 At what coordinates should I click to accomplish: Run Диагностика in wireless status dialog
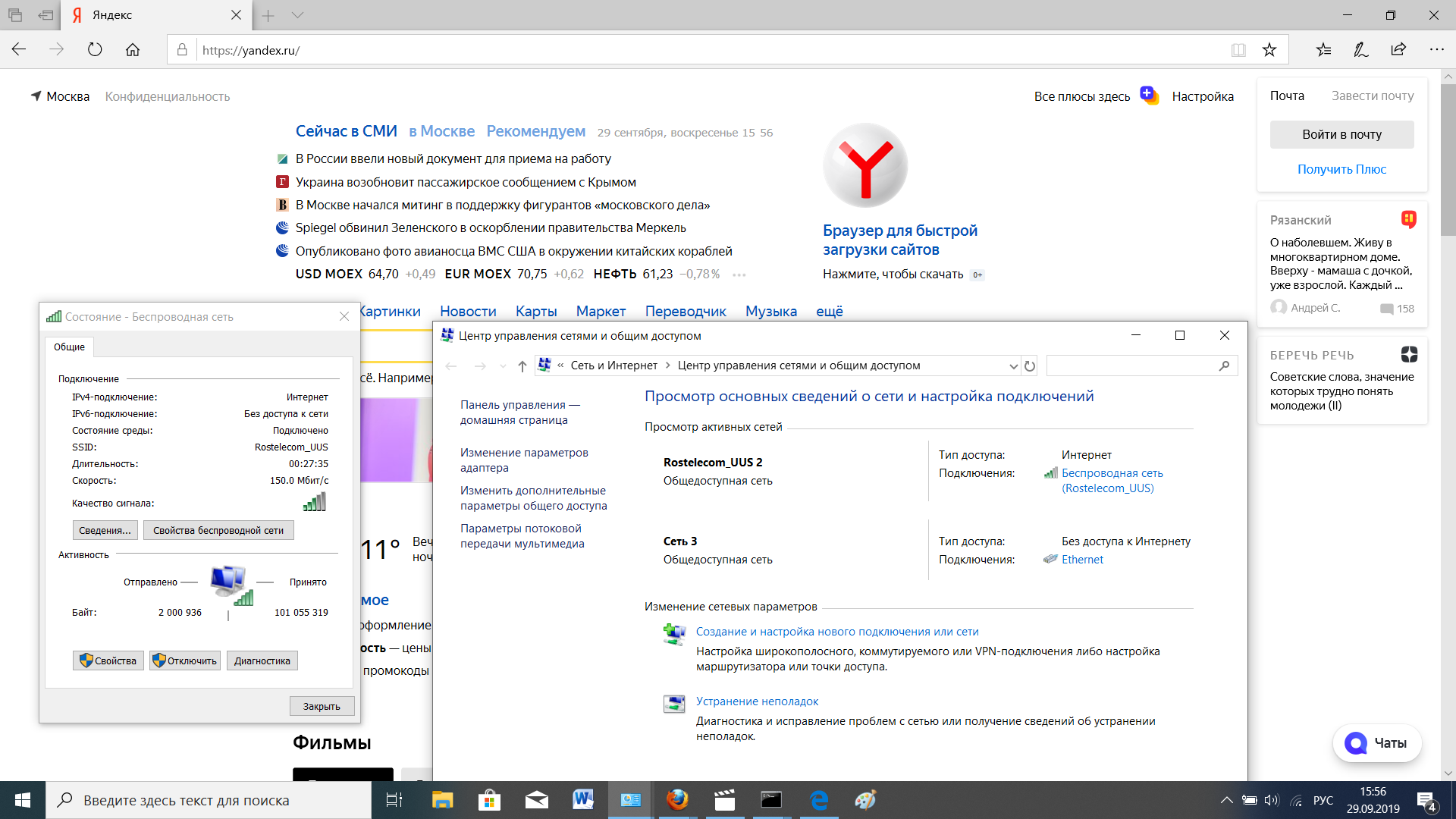[262, 661]
